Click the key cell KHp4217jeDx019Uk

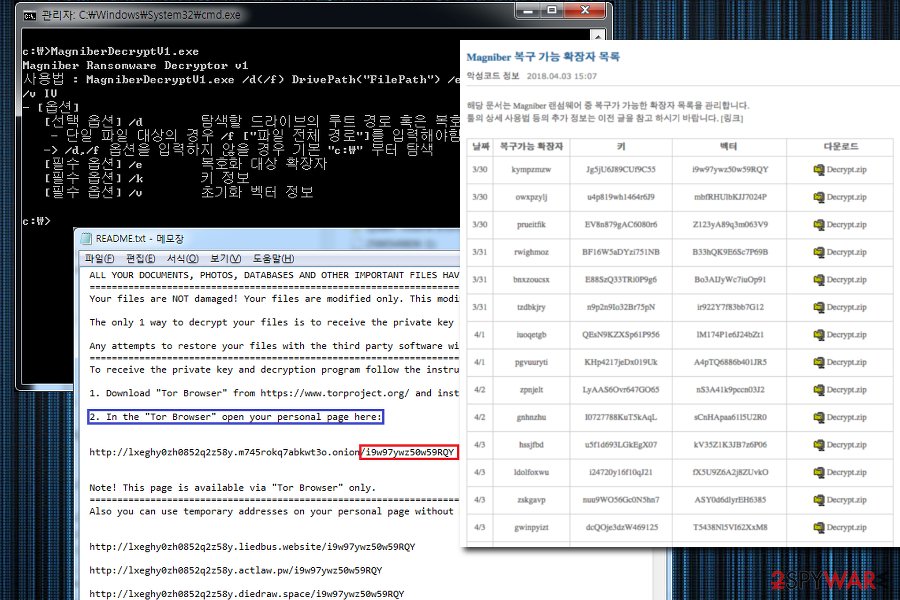pyautogui.click(x=620, y=362)
